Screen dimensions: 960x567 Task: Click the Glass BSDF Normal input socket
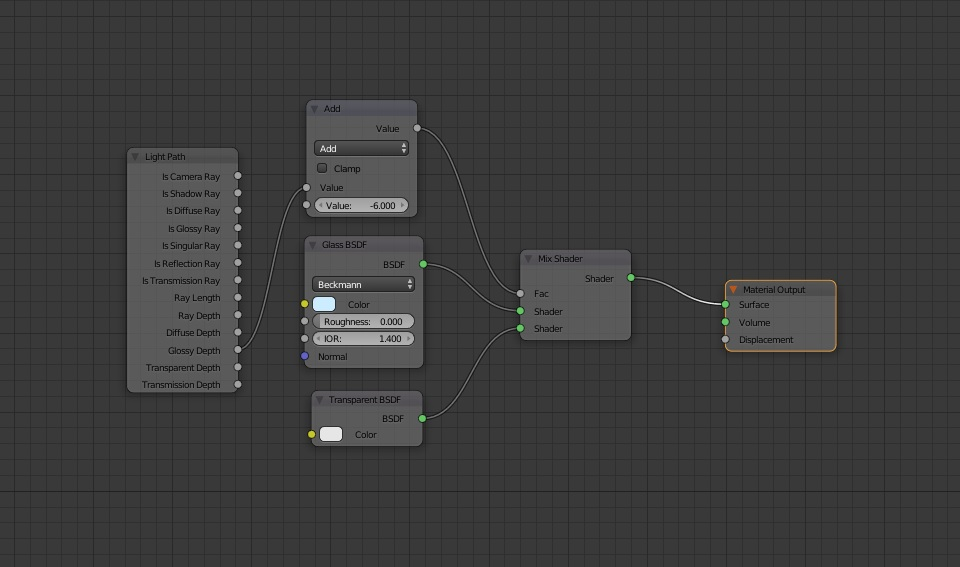(x=305, y=356)
